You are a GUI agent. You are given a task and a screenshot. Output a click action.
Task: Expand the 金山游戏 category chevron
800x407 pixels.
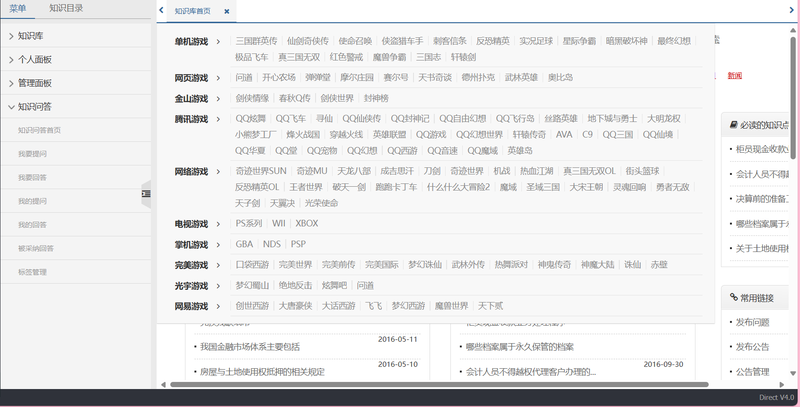[x=218, y=98]
